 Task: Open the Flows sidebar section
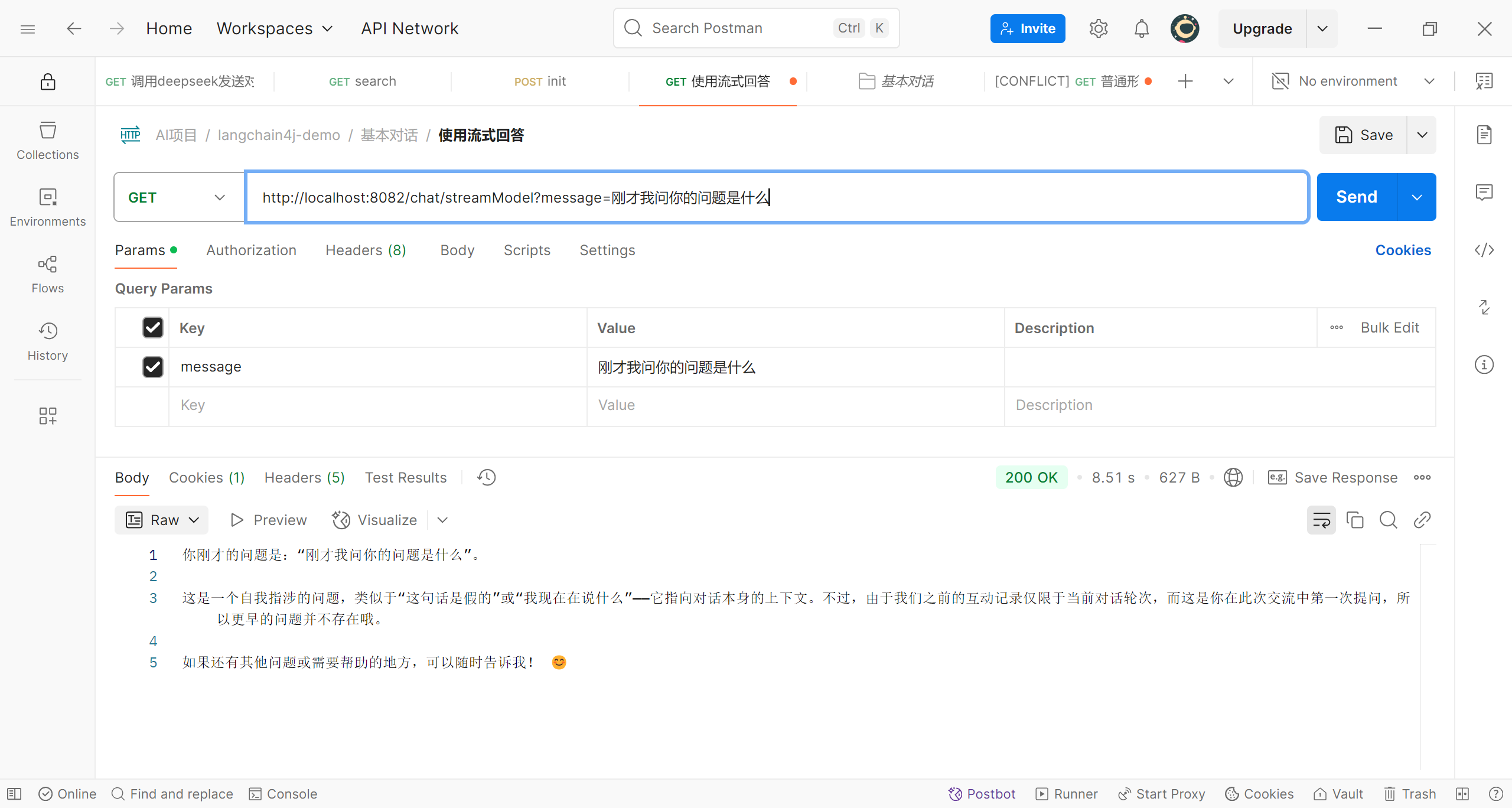tap(47, 274)
